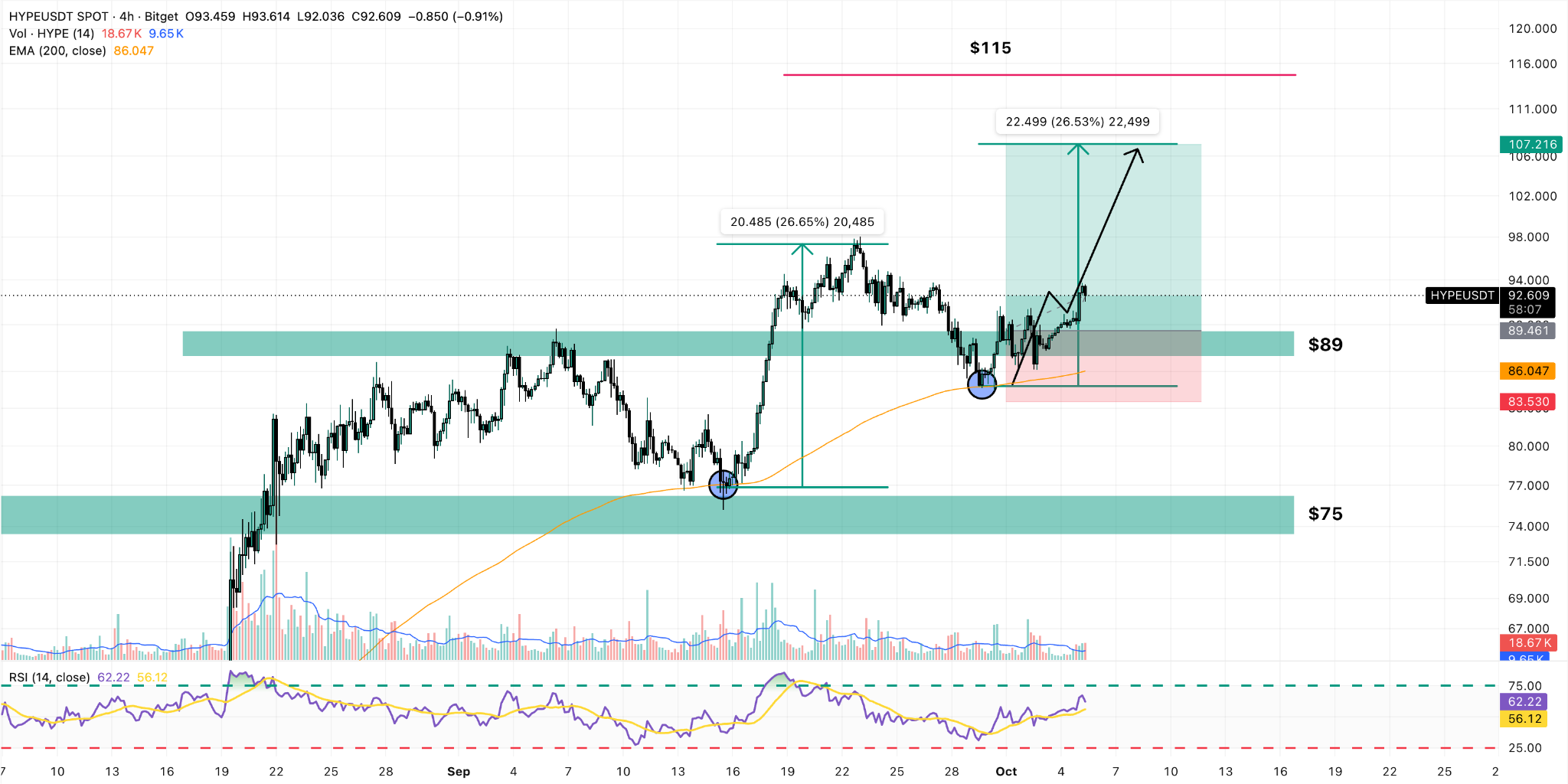Viewport: 1568px width, 784px height.
Task: Select the EMA (200, close) indicator legend
Action: tap(57, 51)
